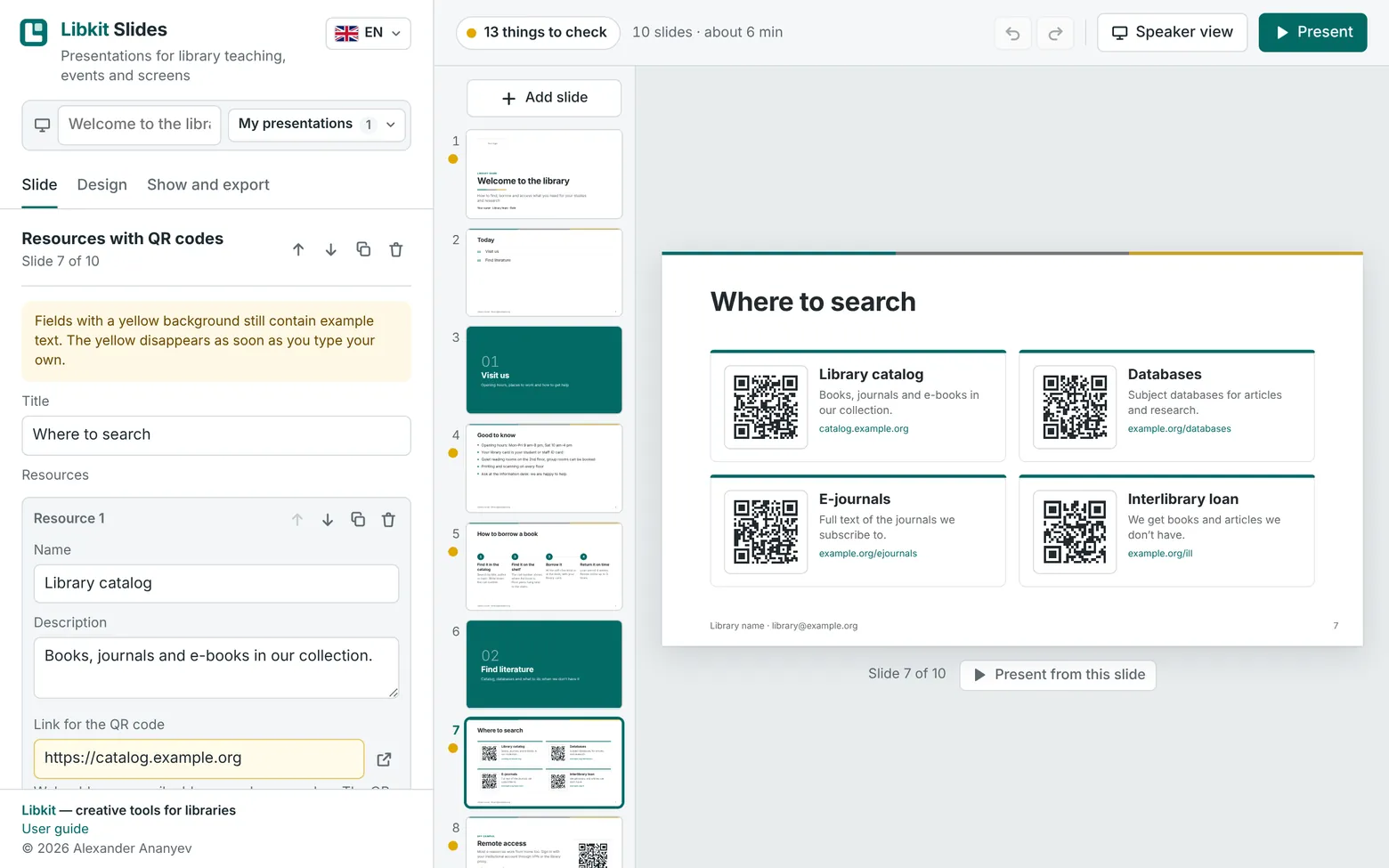Open the Show and export tab
This screenshot has width=1389, height=868.
[x=208, y=185]
